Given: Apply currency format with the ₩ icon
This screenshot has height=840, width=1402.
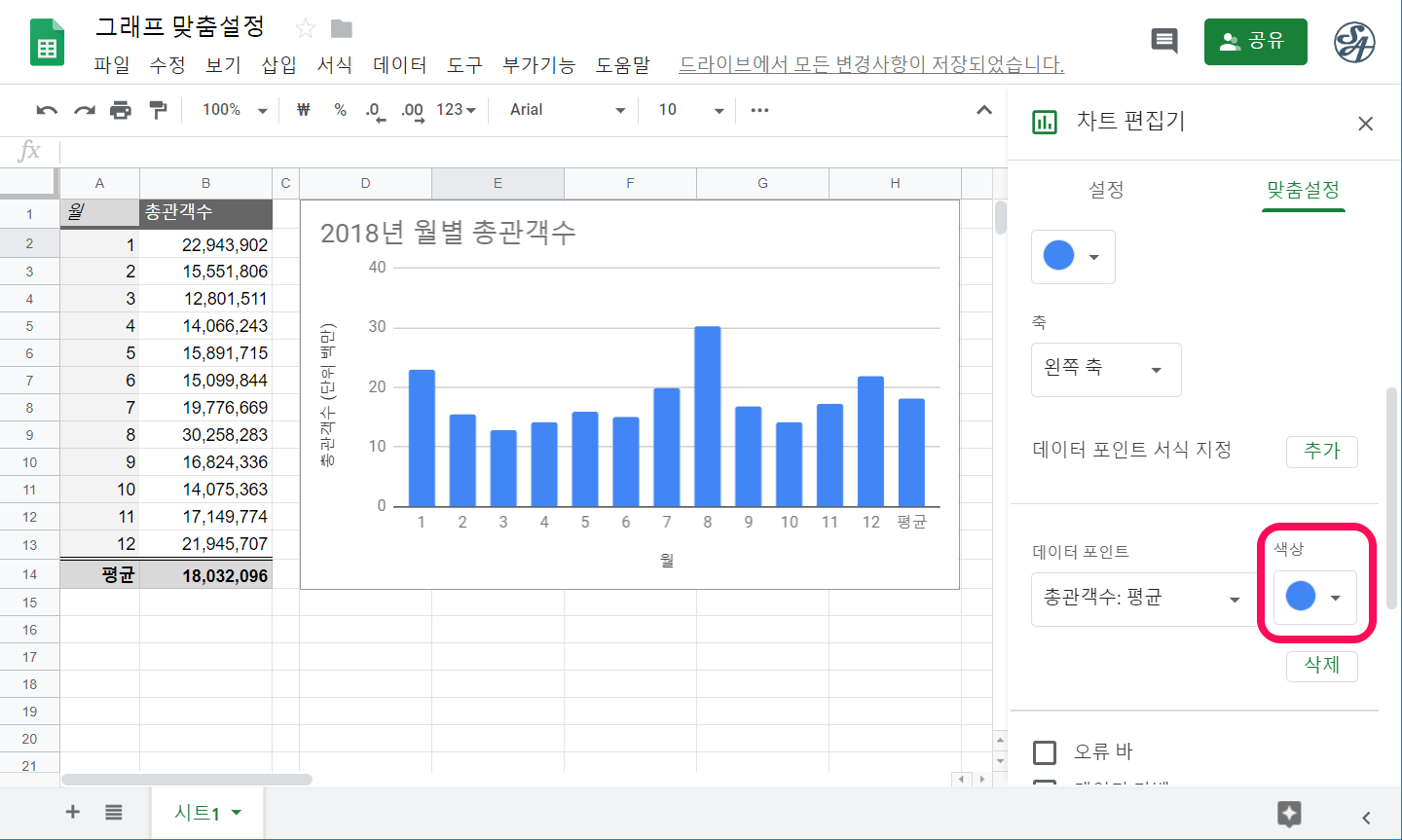Looking at the screenshot, I should click(303, 110).
